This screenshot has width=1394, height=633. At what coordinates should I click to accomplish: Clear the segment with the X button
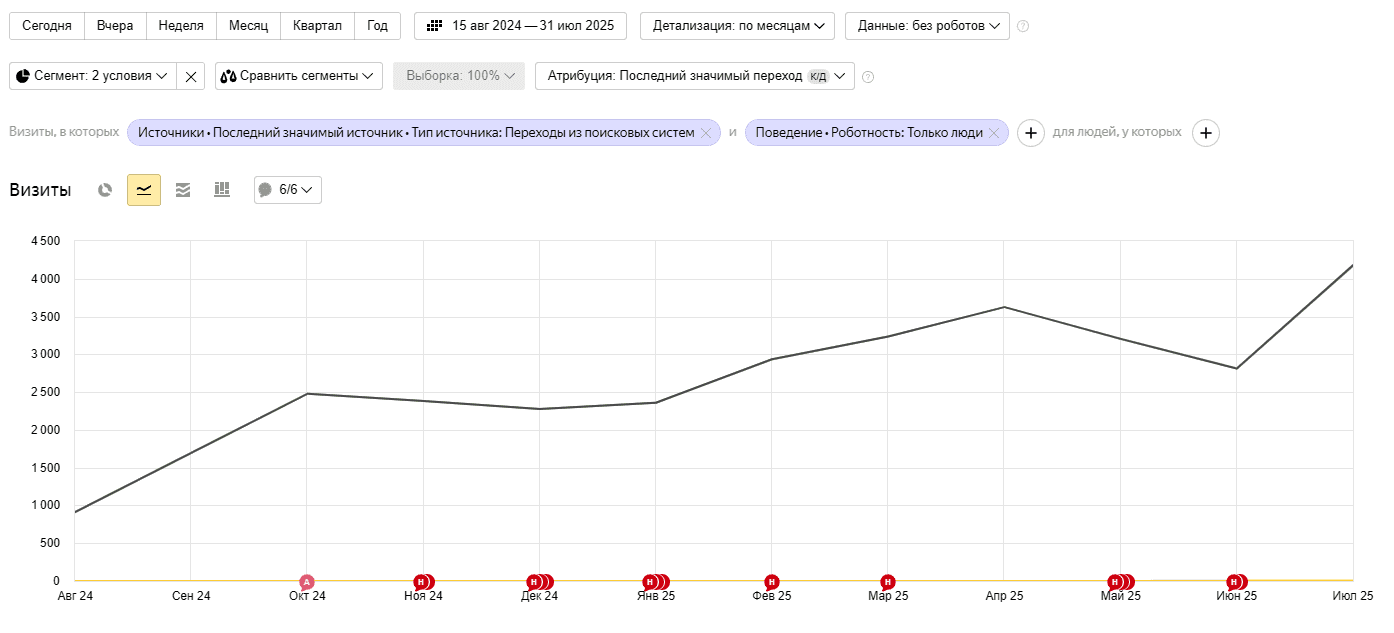tap(191, 76)
